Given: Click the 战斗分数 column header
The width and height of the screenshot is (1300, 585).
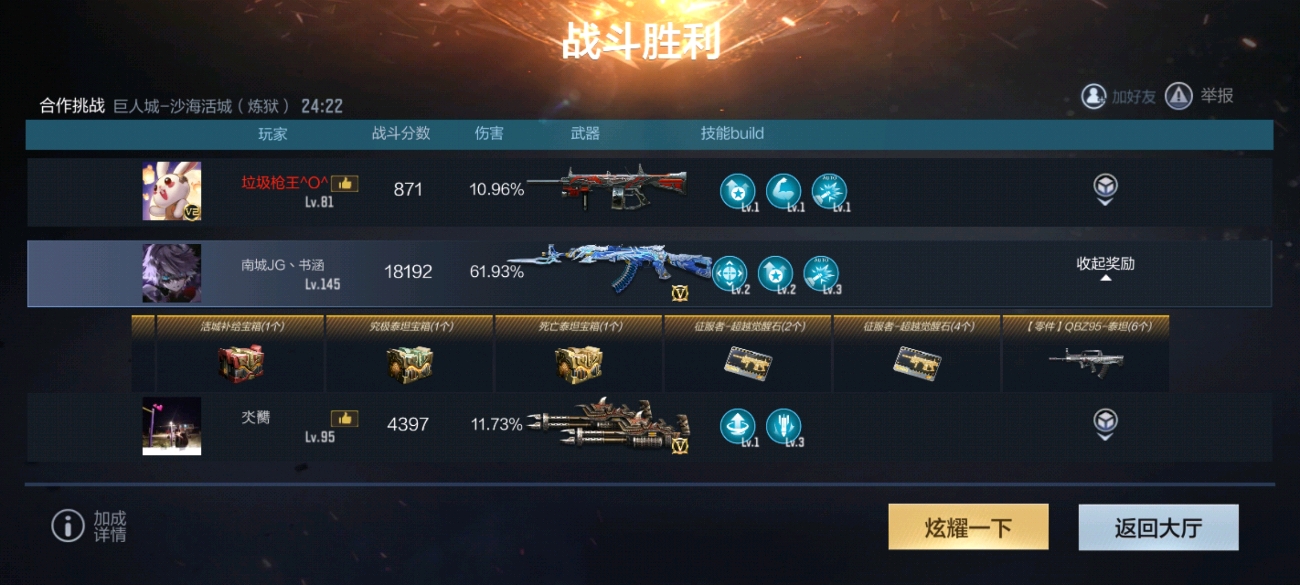Looking at the screenshot, I should click(401, 134).
